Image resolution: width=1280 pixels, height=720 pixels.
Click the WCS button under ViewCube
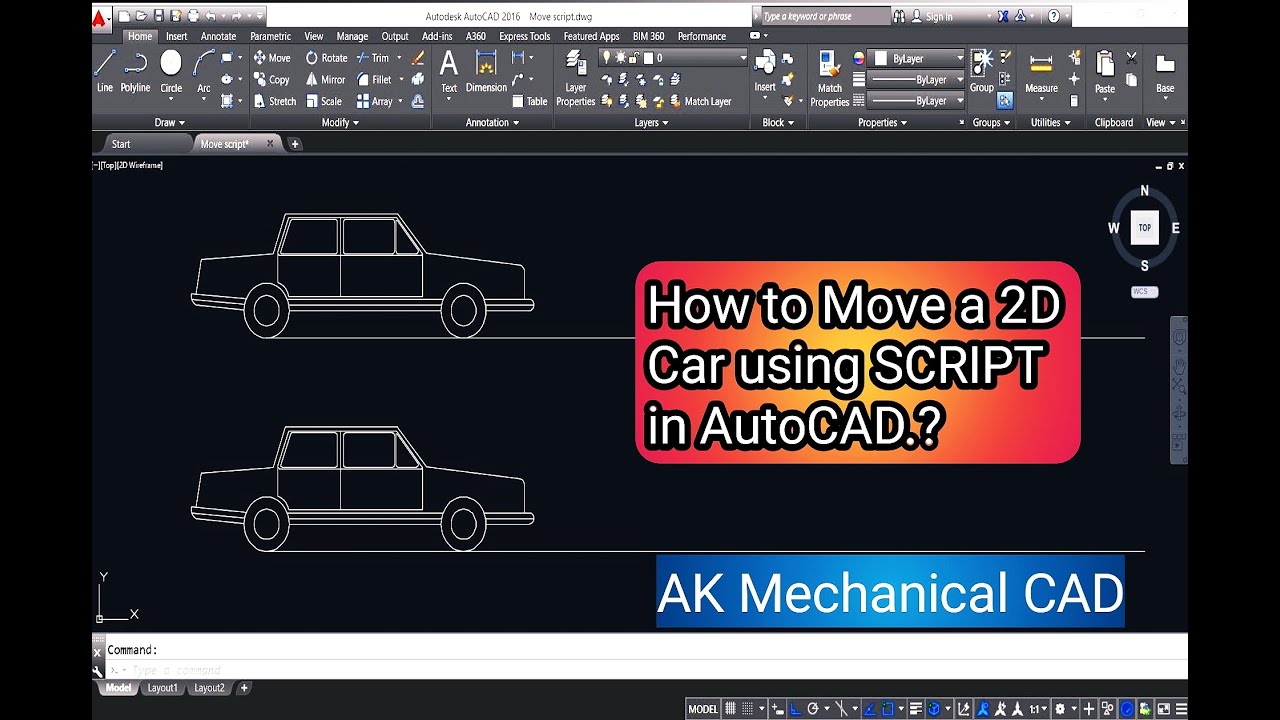[1144, 292]
